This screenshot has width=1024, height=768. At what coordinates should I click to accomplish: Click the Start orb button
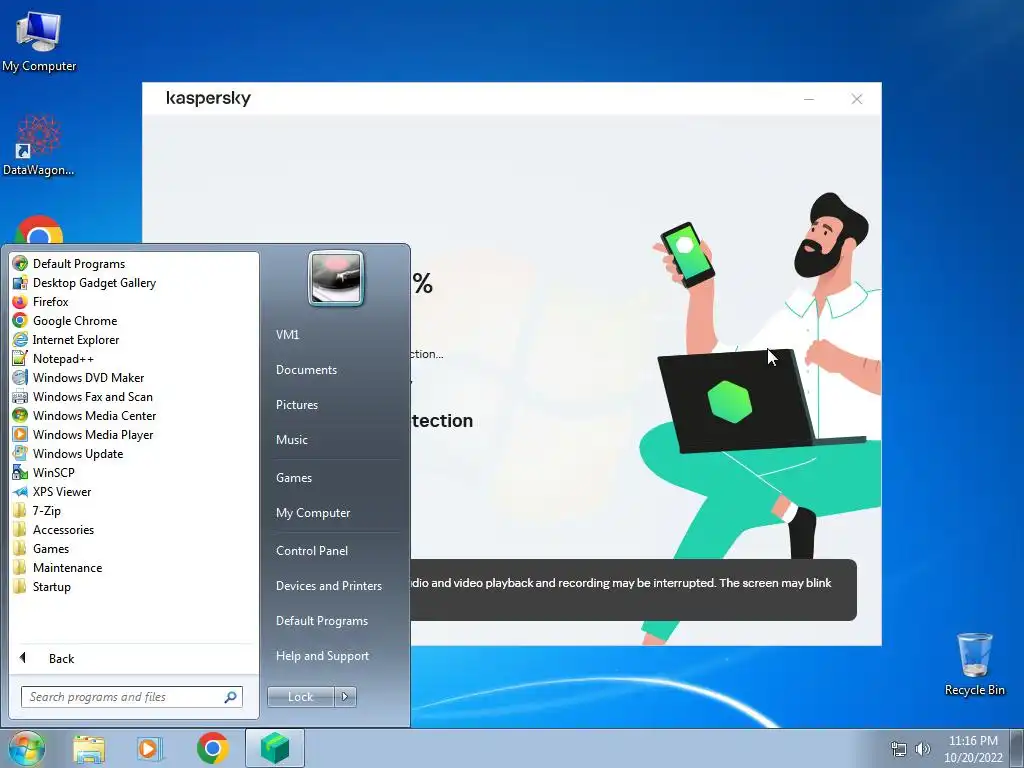(x=26, y=748)
